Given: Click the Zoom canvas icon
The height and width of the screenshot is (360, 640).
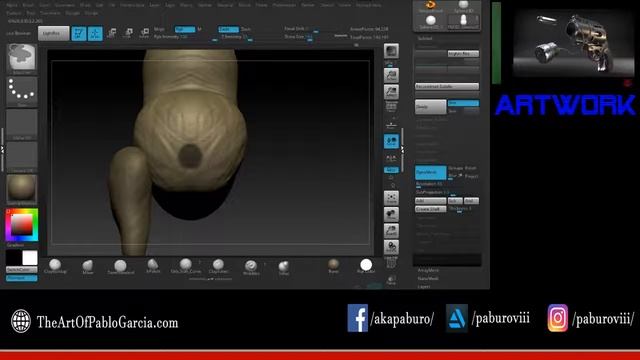Looking at the screenshot, I should point(391,92).
